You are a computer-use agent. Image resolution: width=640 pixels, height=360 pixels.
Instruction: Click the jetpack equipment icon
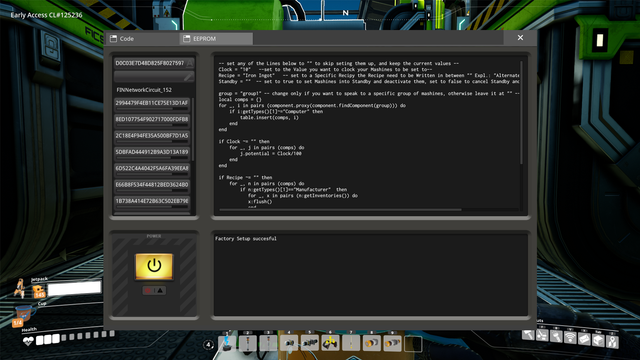pyautogui.click(x=20, y=288)
